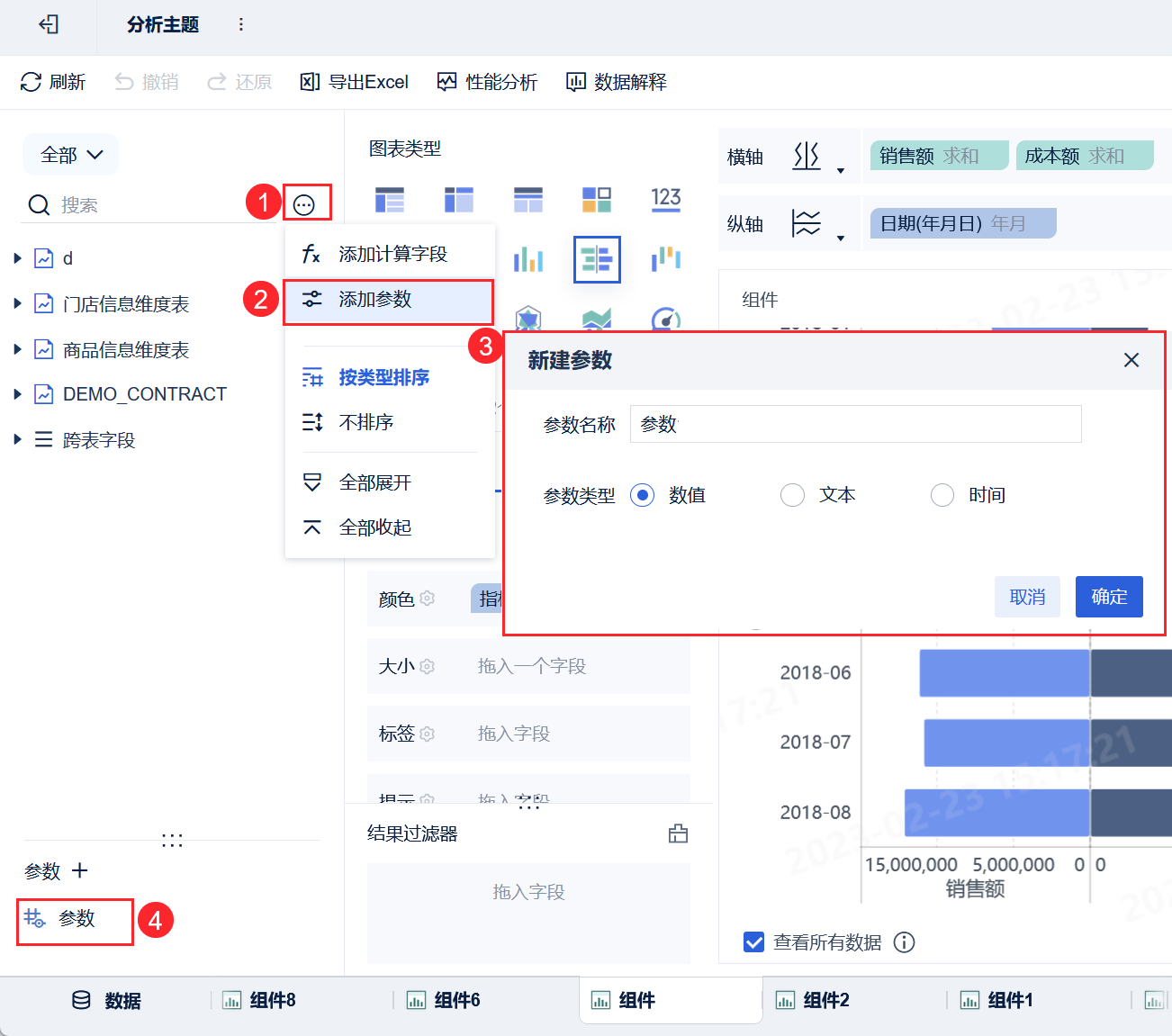Choose 全部收起 from the menu

390,527
